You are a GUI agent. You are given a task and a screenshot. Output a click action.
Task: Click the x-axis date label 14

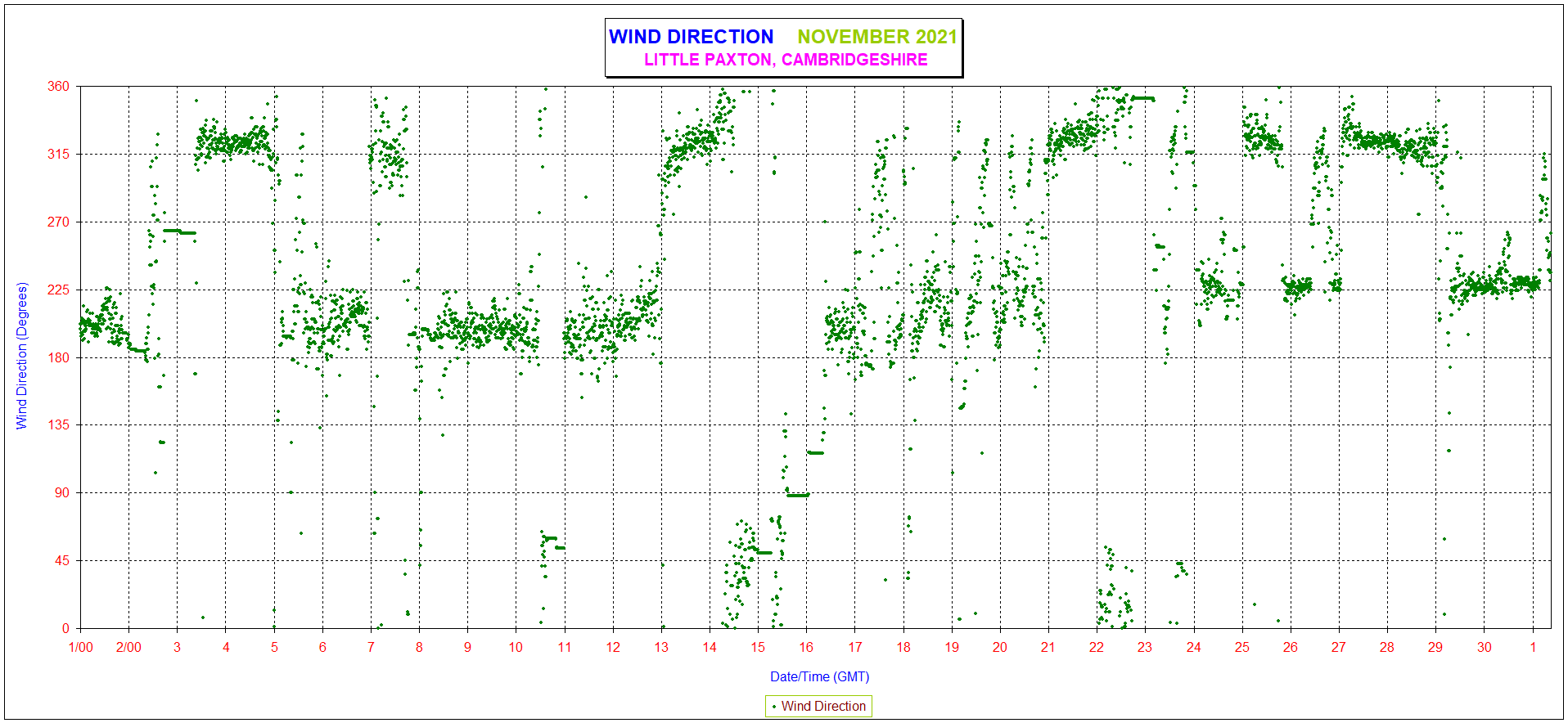click(710, 647)
